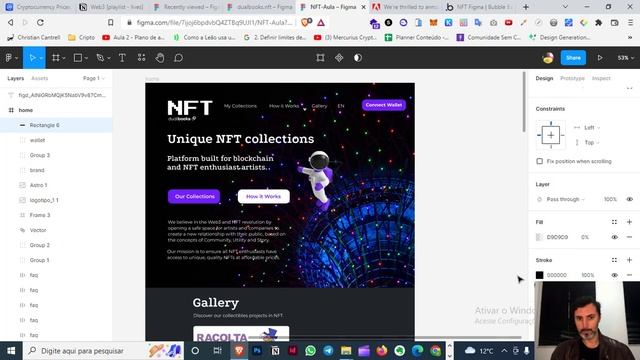Click the Windows taskbar search box

point(103,351)
